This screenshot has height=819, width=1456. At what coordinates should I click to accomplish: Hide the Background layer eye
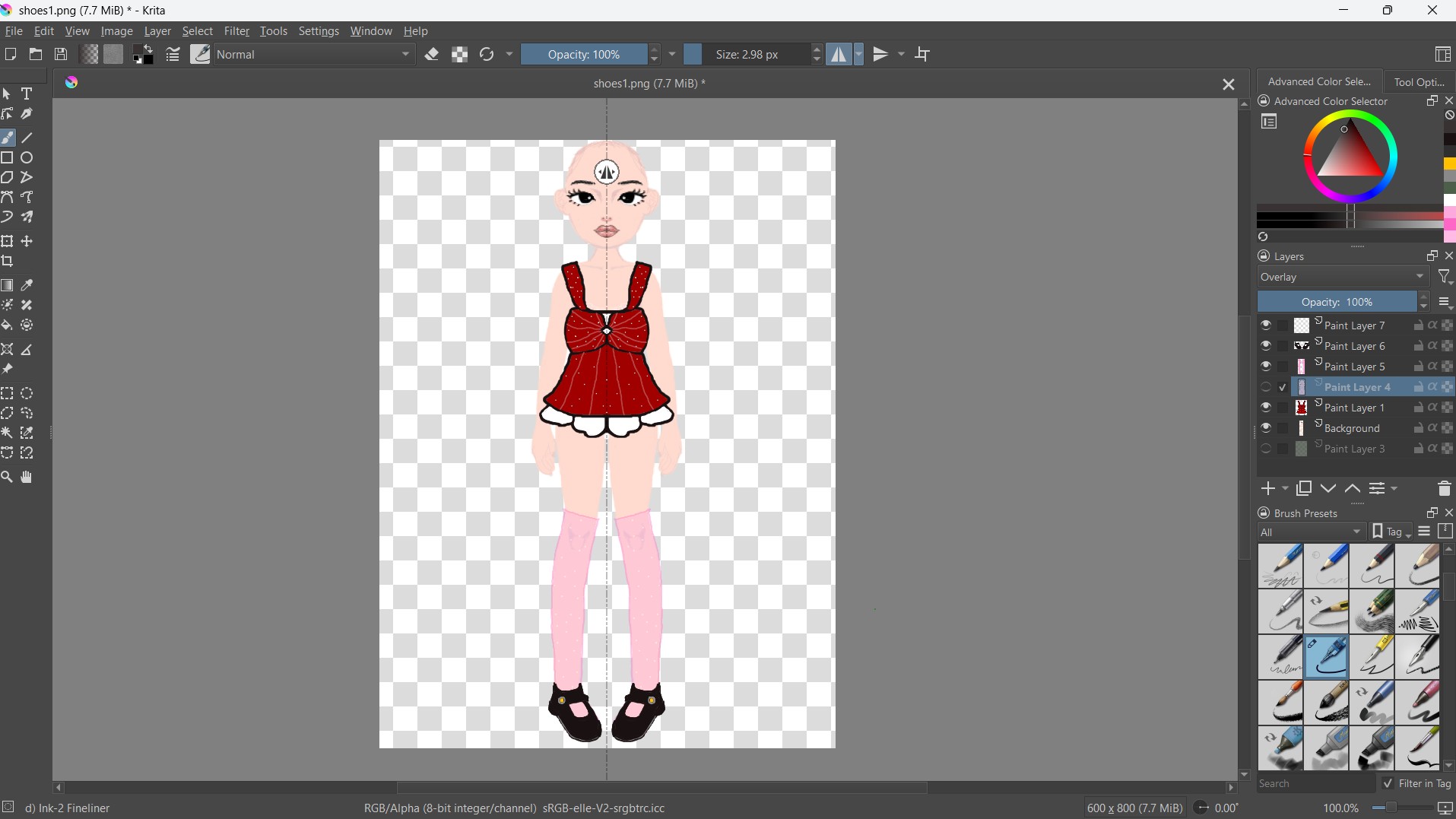pyautogui.click(x=1265, y=428)
